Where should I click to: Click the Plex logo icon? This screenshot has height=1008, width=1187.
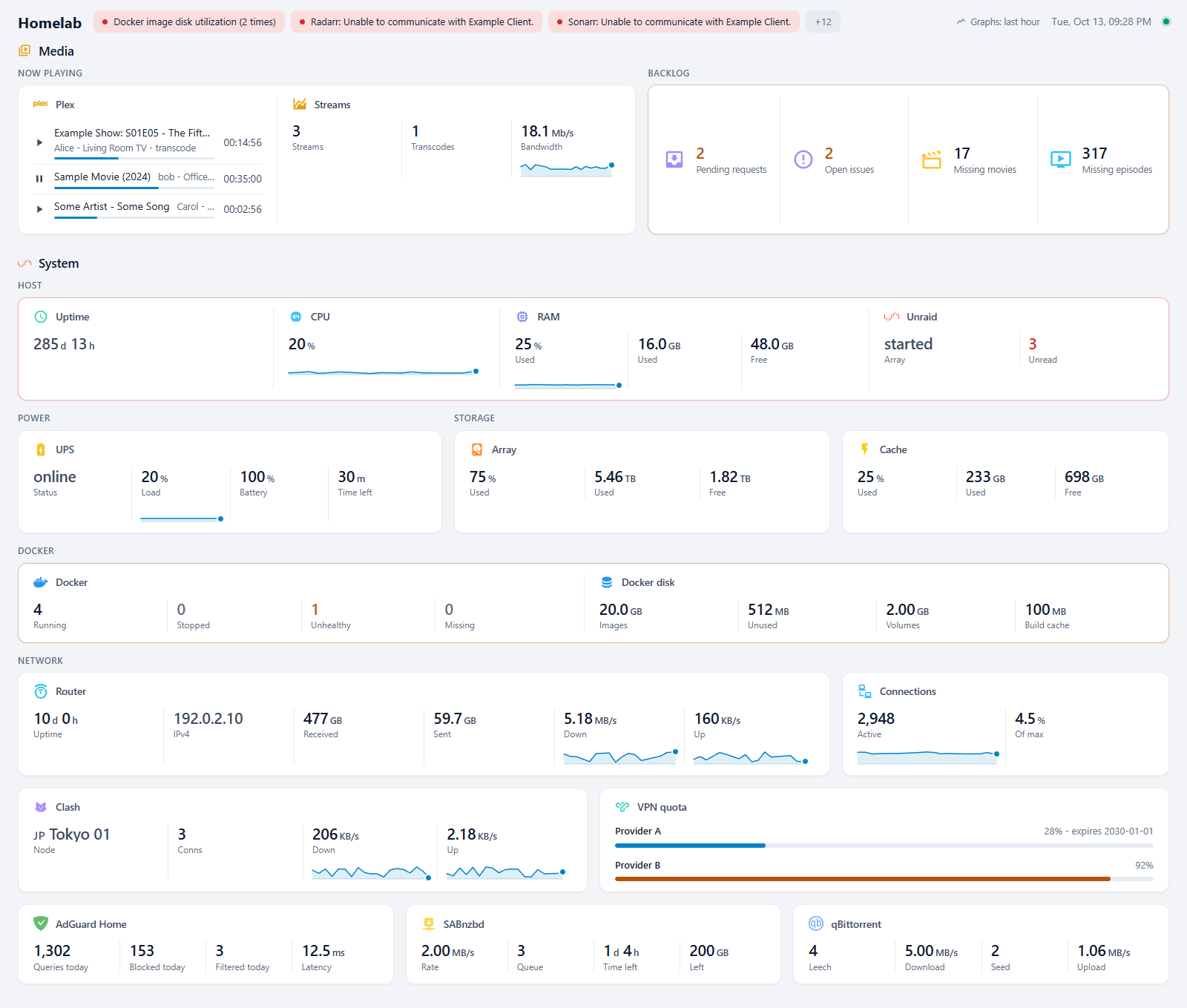pos(41,105)
